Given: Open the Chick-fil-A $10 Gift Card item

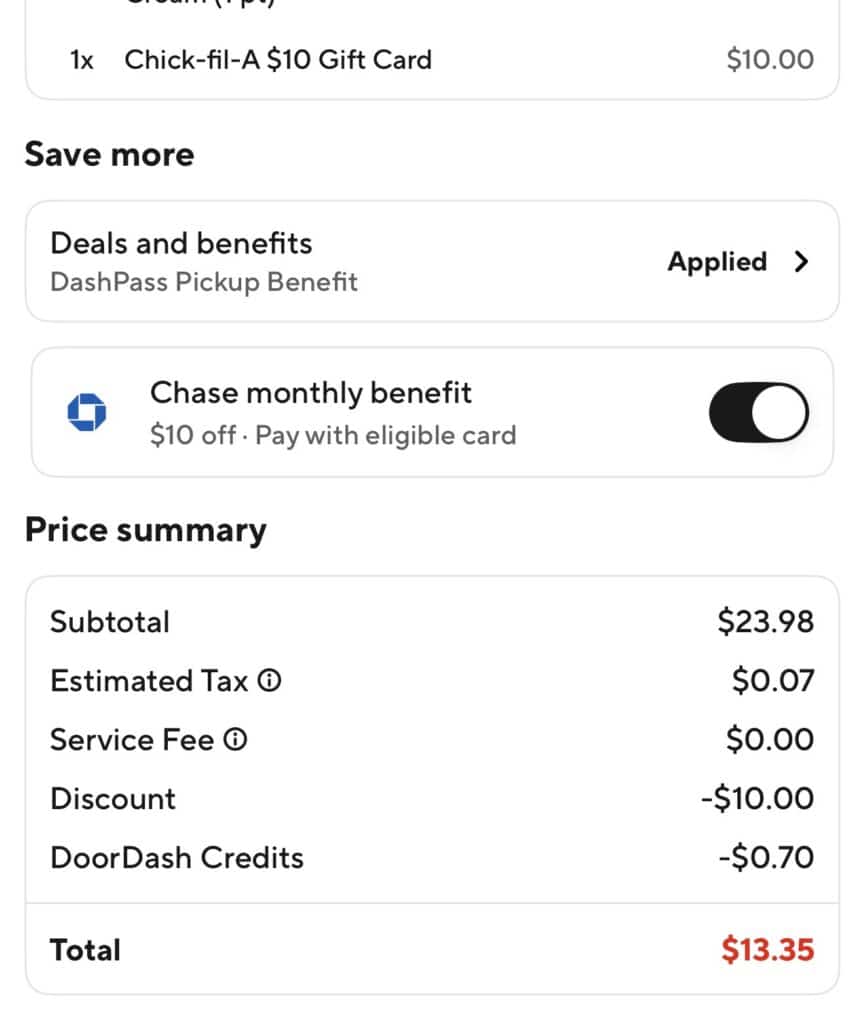Looking at the screenshot, I should (x=278, y=59).
